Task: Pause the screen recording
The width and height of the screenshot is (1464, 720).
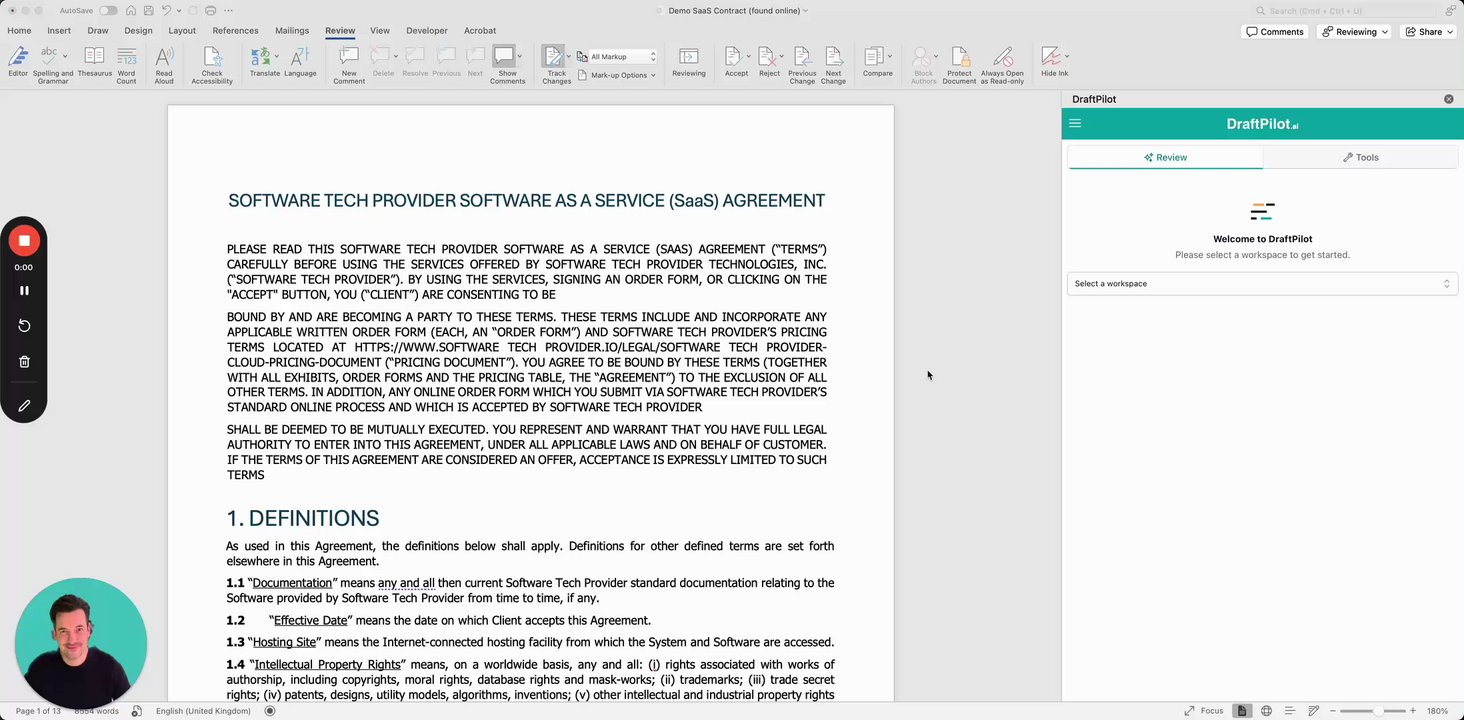Action: (24, 291)
